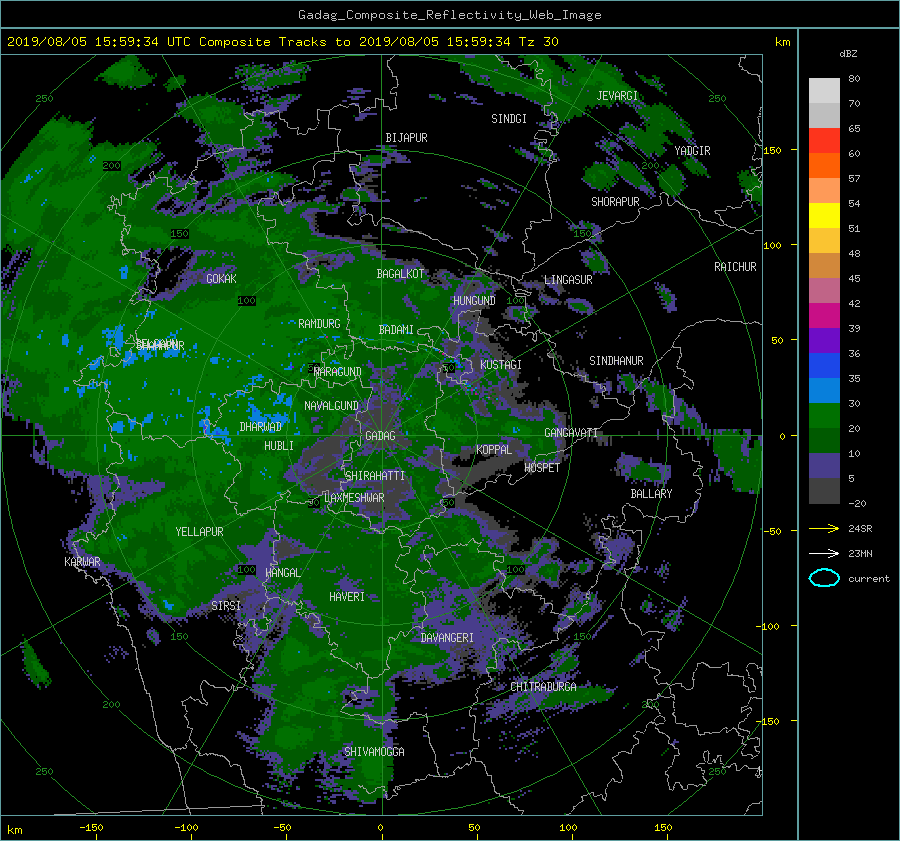Click the Gadag_Composite_Reflectivity_Web_Image title

(449, 15)
